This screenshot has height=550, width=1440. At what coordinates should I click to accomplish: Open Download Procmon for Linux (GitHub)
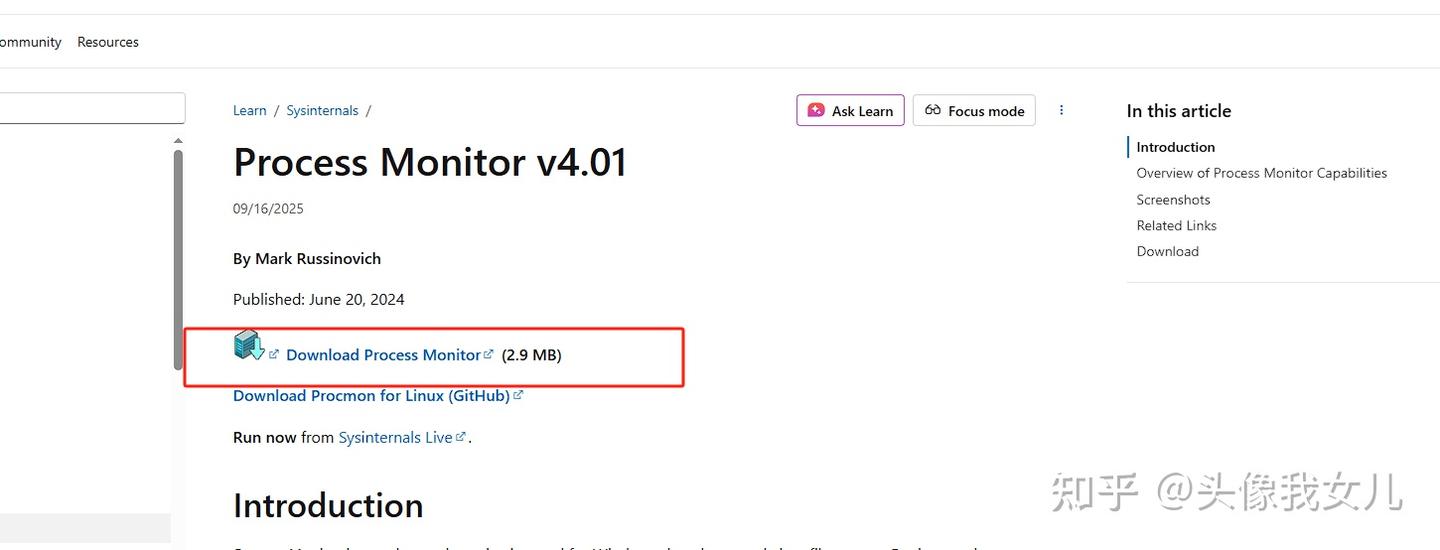pos(371,396)
